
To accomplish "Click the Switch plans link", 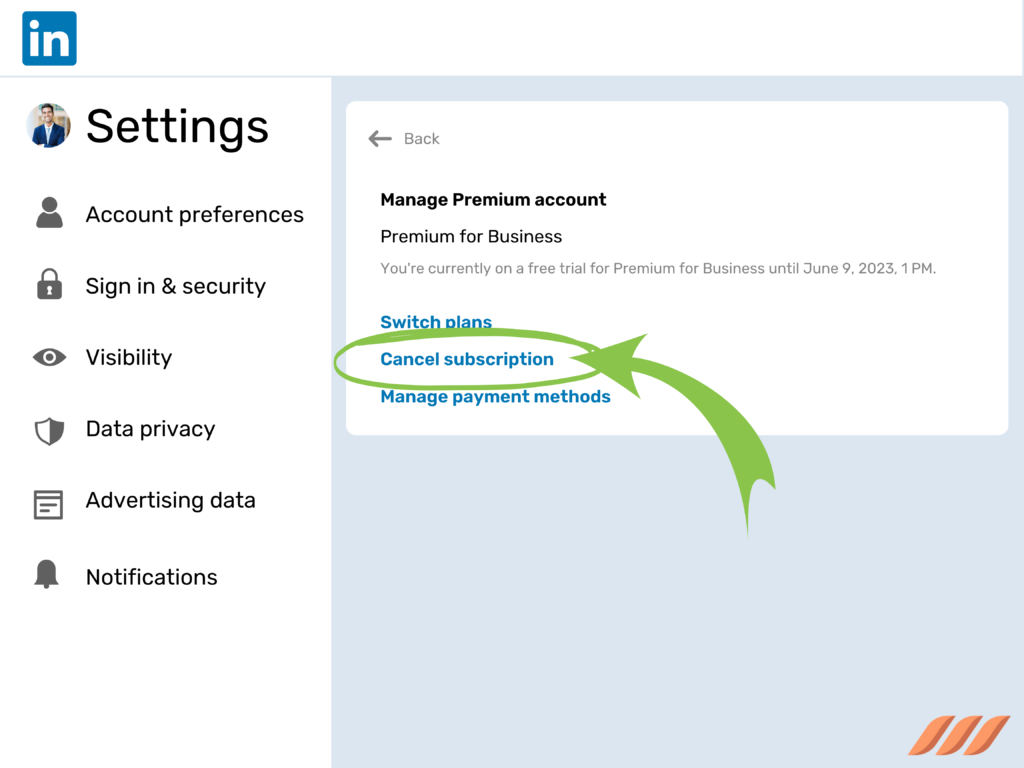I will (436, 322).
